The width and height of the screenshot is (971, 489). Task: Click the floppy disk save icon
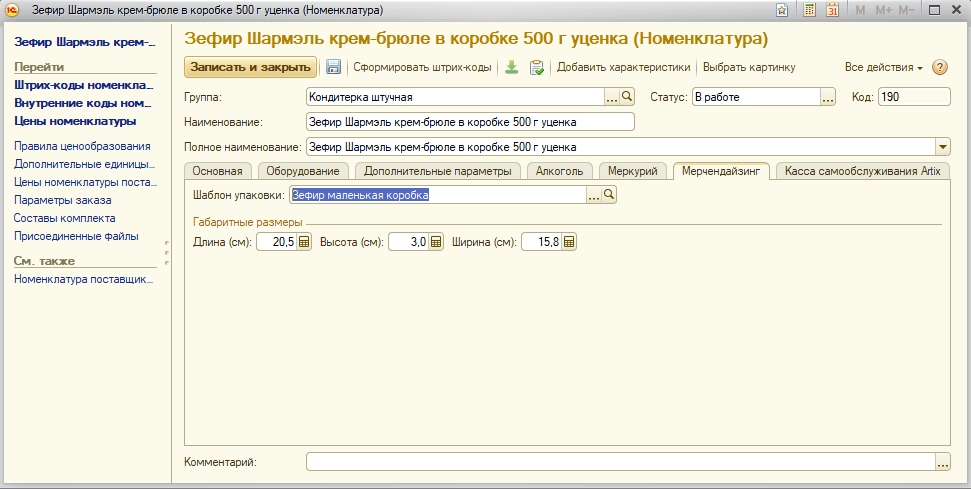334,68
